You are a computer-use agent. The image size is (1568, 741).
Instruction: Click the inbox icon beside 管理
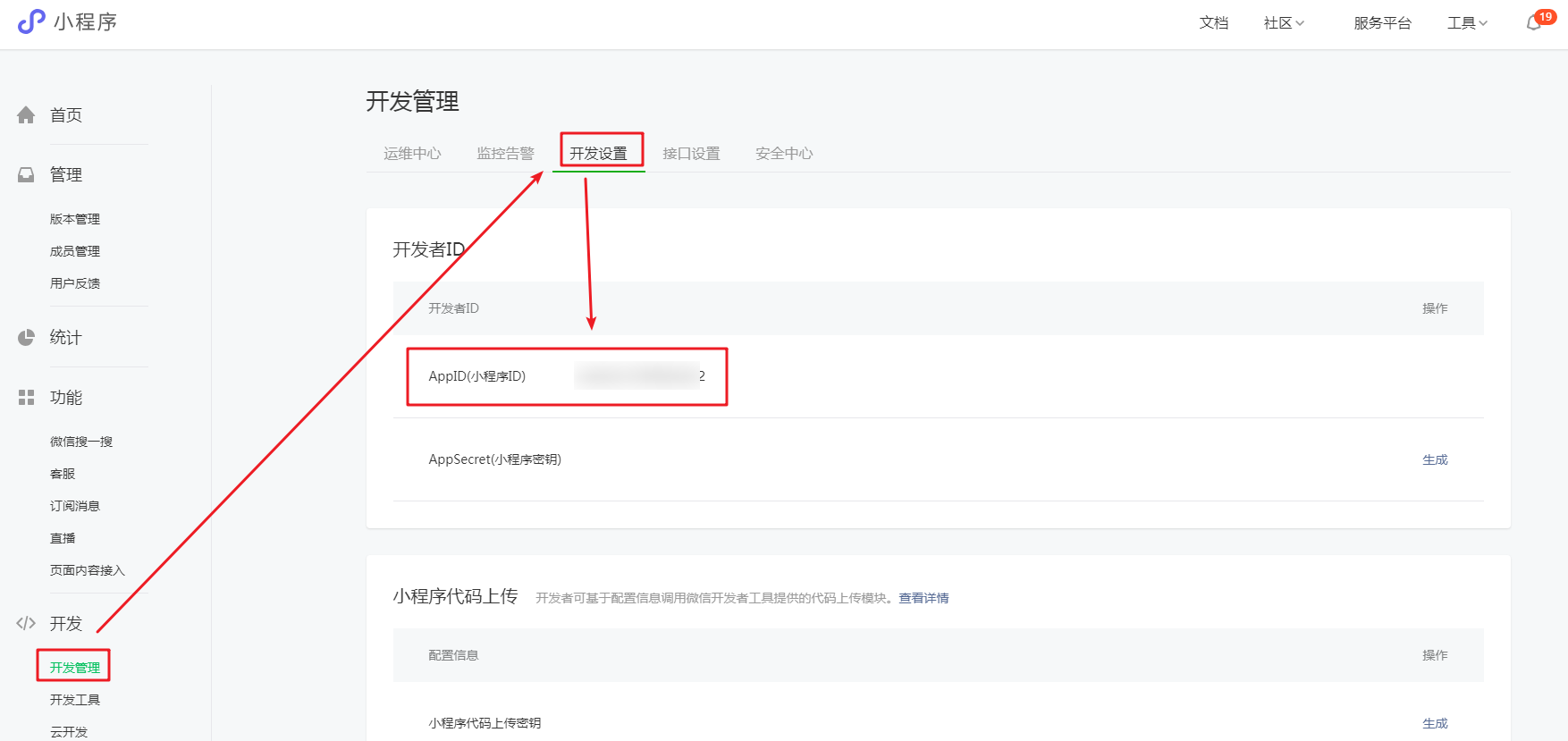point(26,175)
